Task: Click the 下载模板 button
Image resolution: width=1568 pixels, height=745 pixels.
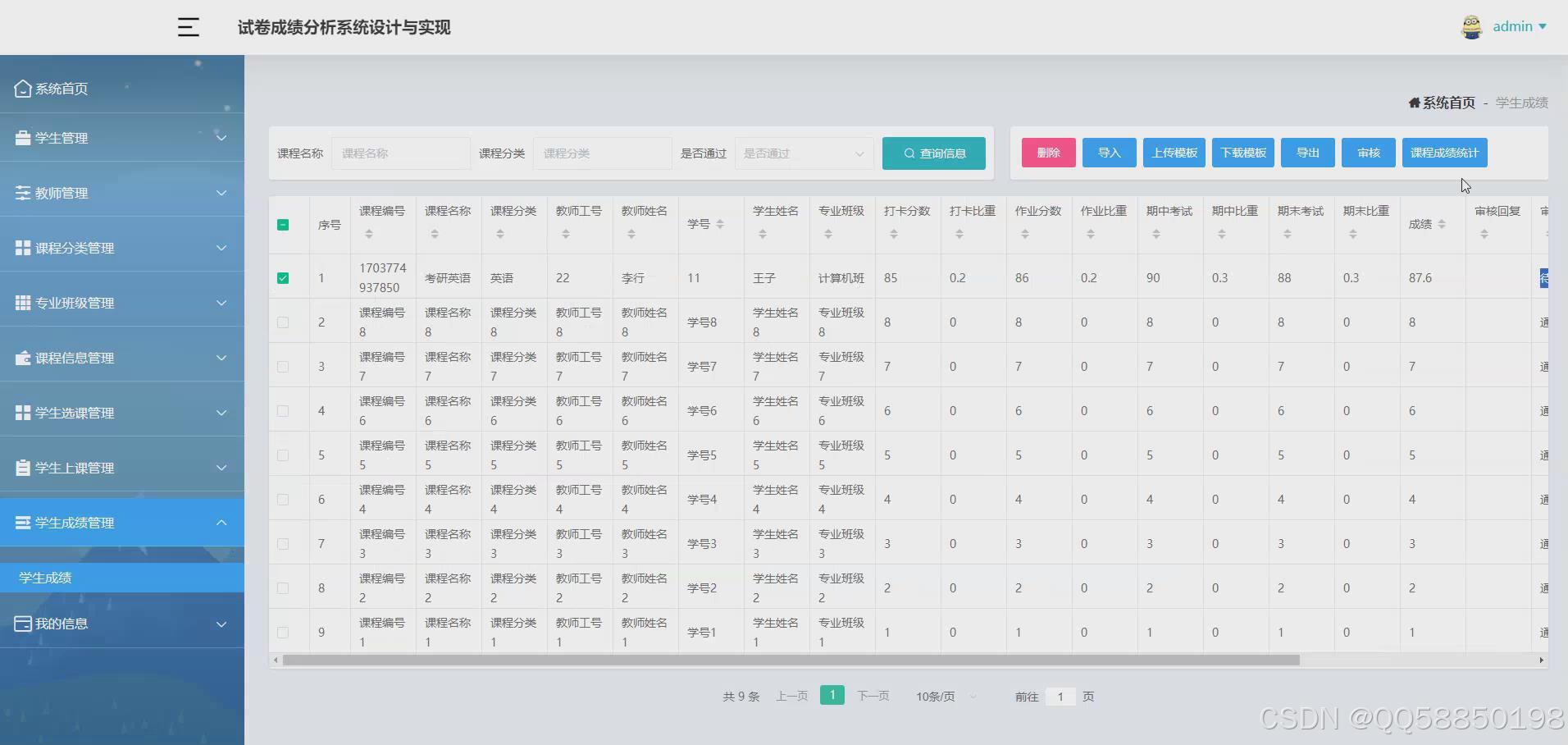Action: point(1243,153)
